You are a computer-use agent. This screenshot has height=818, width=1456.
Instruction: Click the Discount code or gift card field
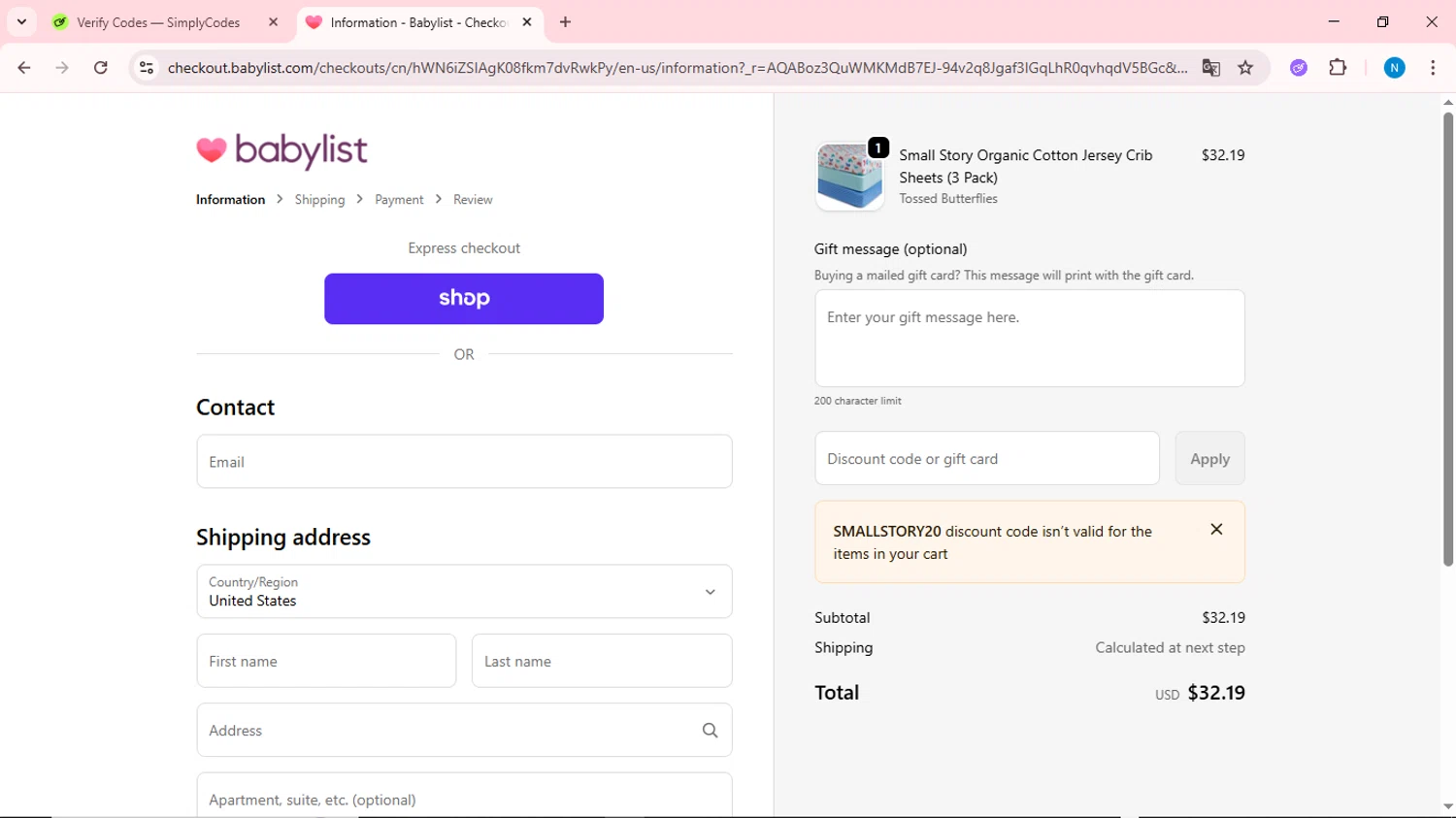point(987,459)
